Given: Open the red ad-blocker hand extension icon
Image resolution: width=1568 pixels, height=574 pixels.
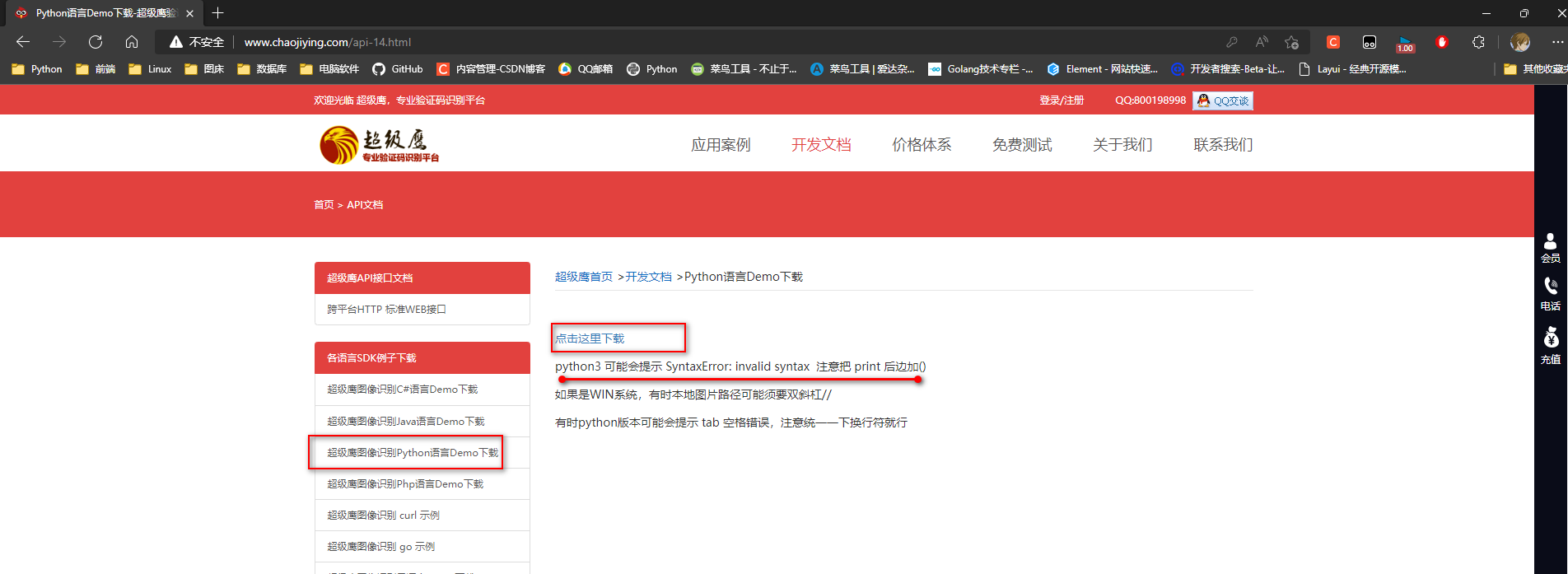Looking at the screenshot, I should [1442, 42].
